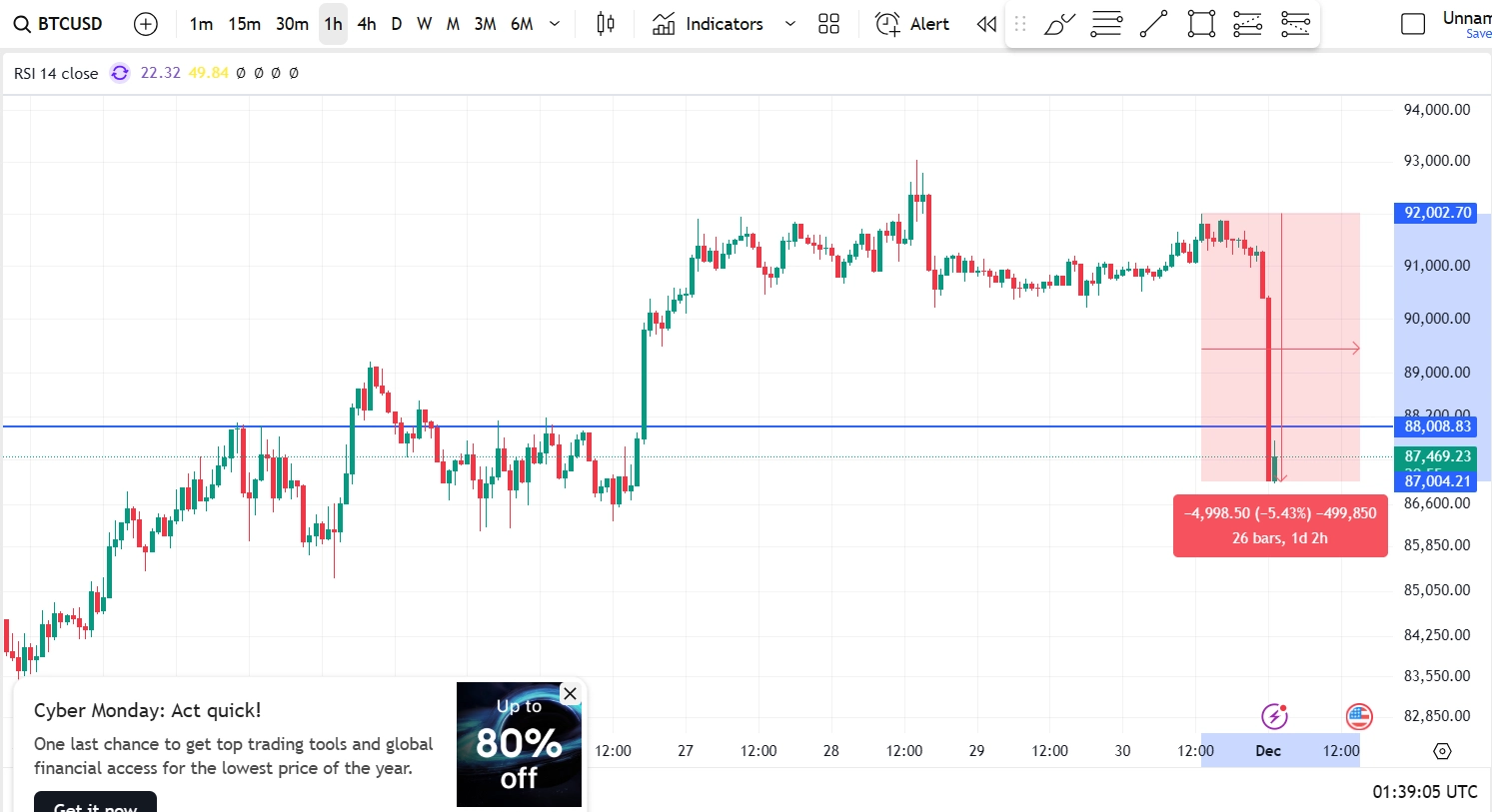The image size is (1492, 812).
Task: Select the brush drawing tool
Action: pos(1058,23)
